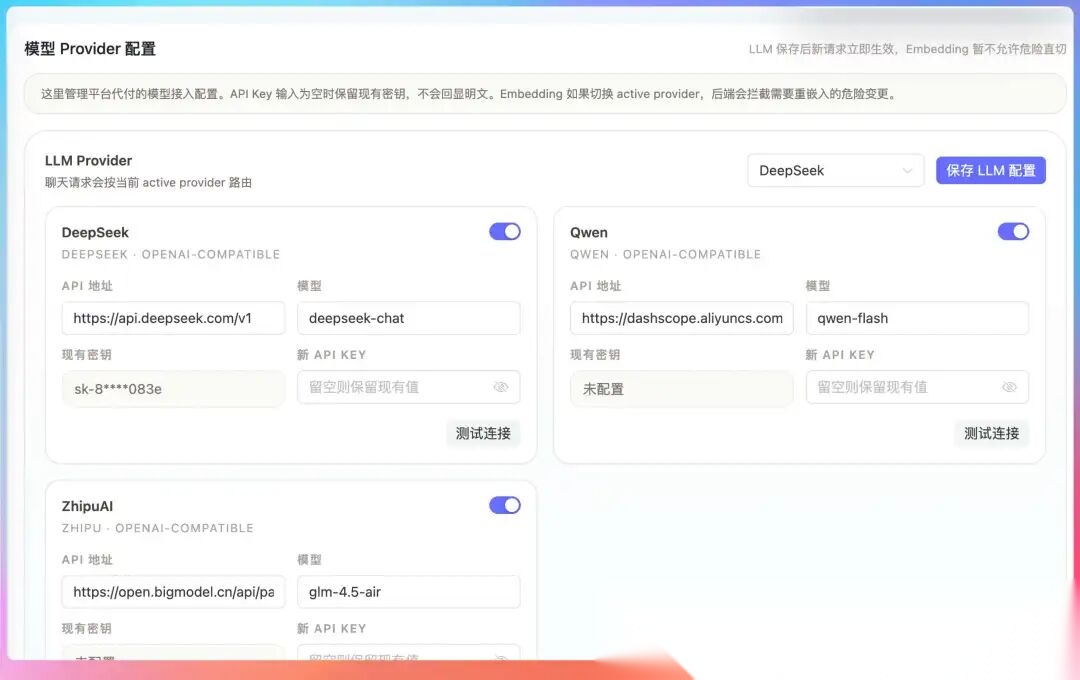Test Qwen connection with 测试连接

(x=991, y=433)
